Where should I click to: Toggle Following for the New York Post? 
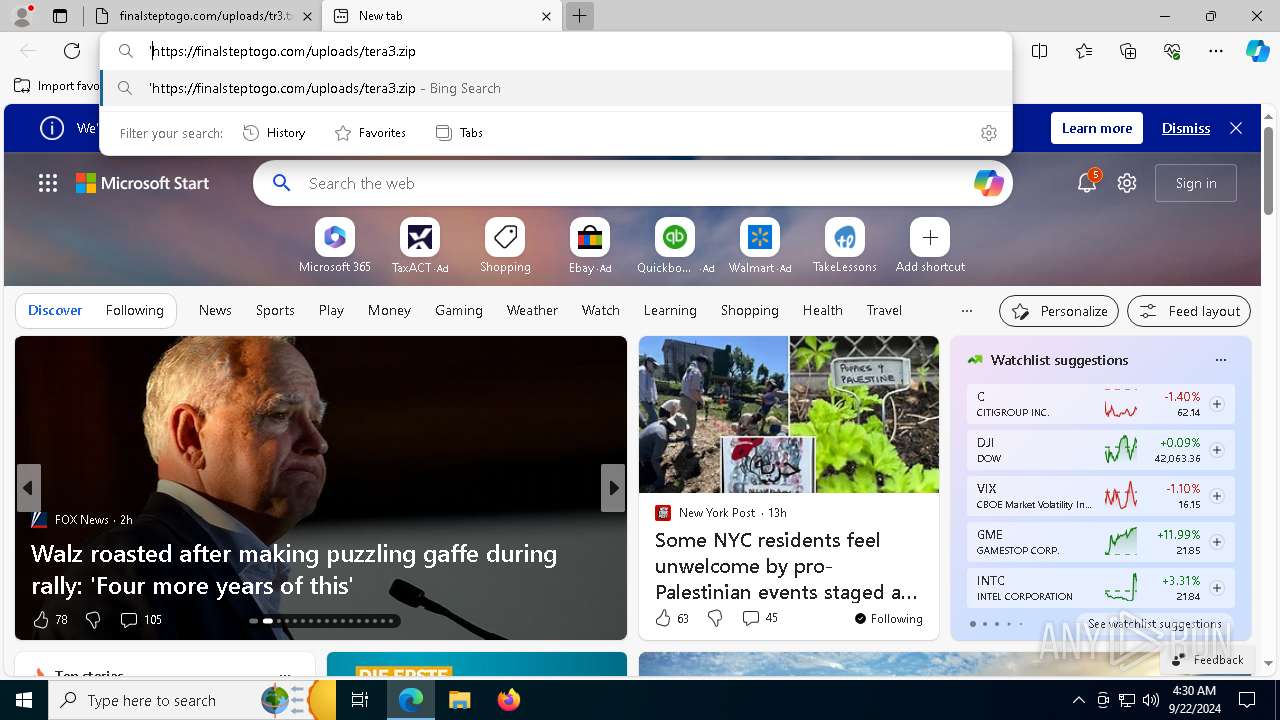tap(888, 619)
